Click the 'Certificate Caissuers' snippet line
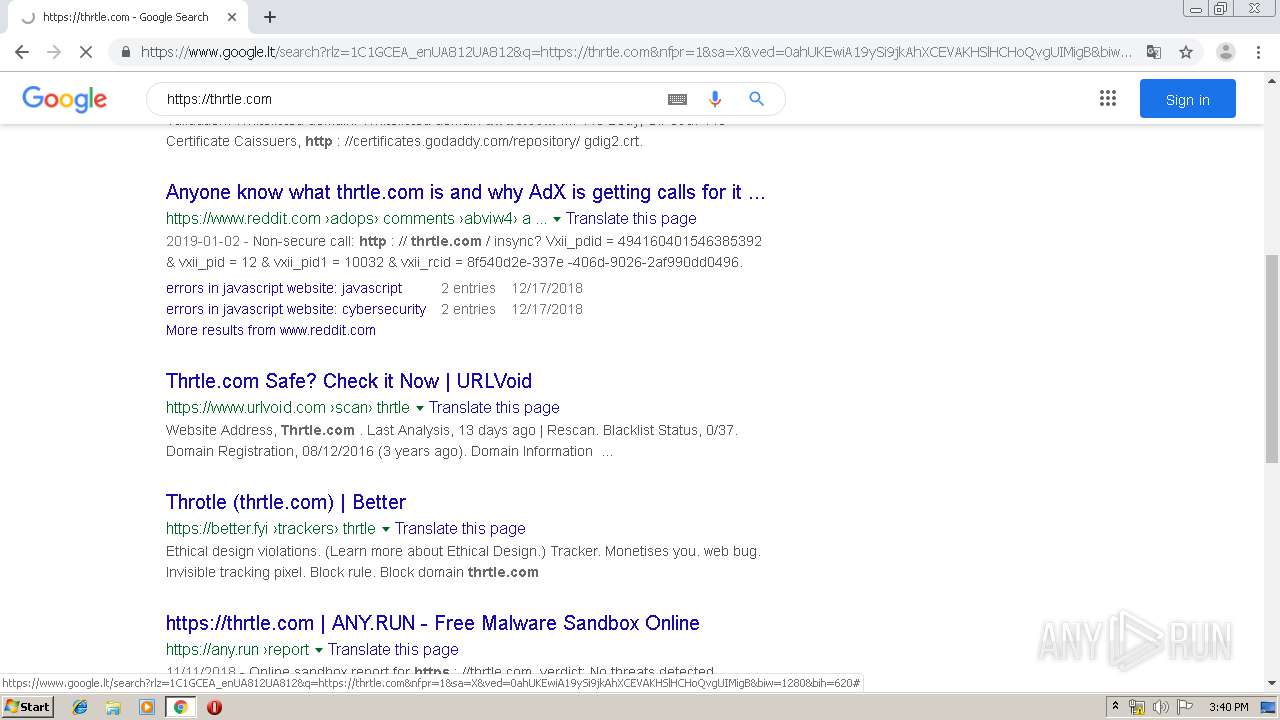 click(404, 141)
